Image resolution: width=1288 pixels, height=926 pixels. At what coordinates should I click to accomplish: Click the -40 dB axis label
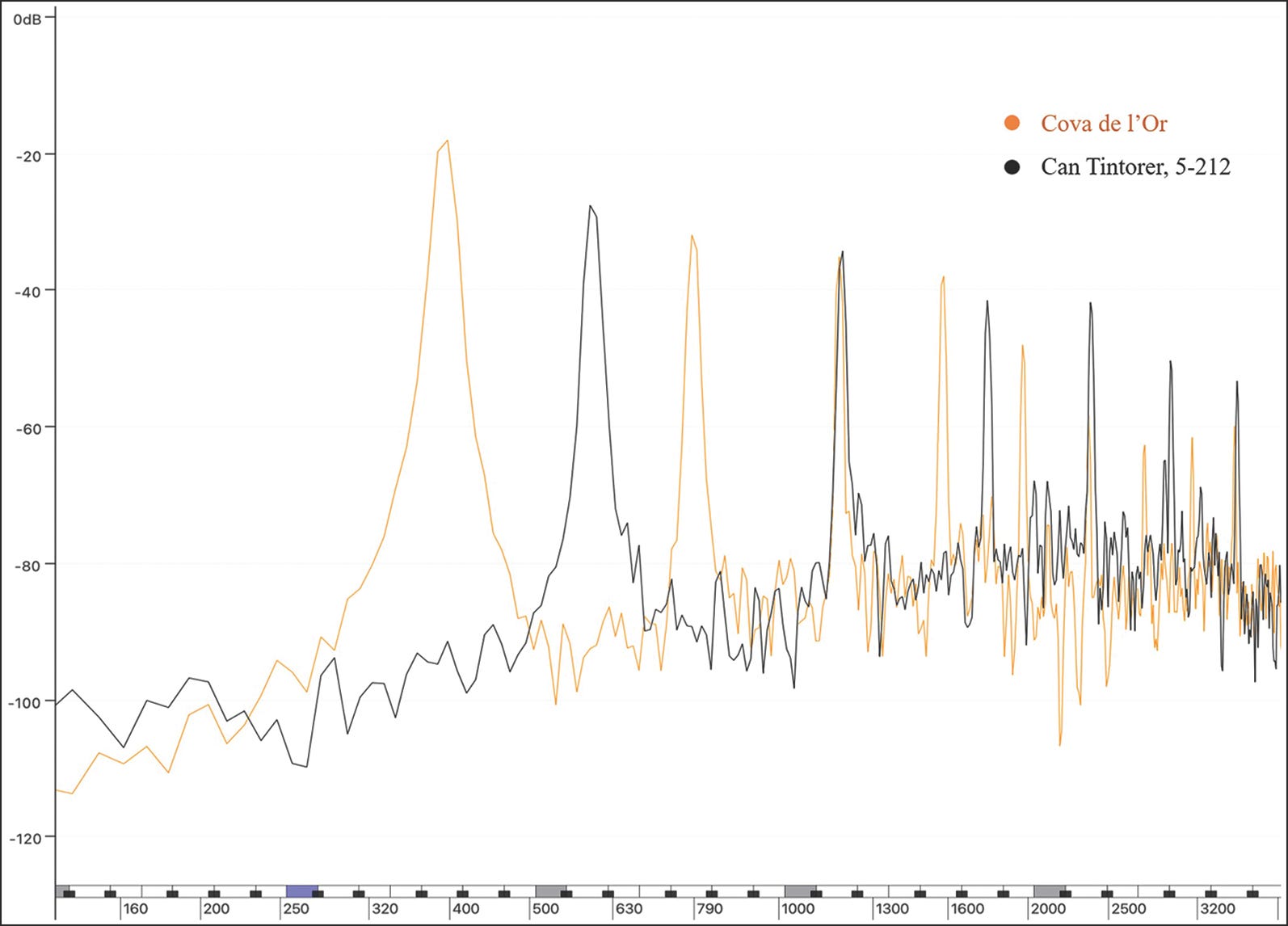(28, 292)
